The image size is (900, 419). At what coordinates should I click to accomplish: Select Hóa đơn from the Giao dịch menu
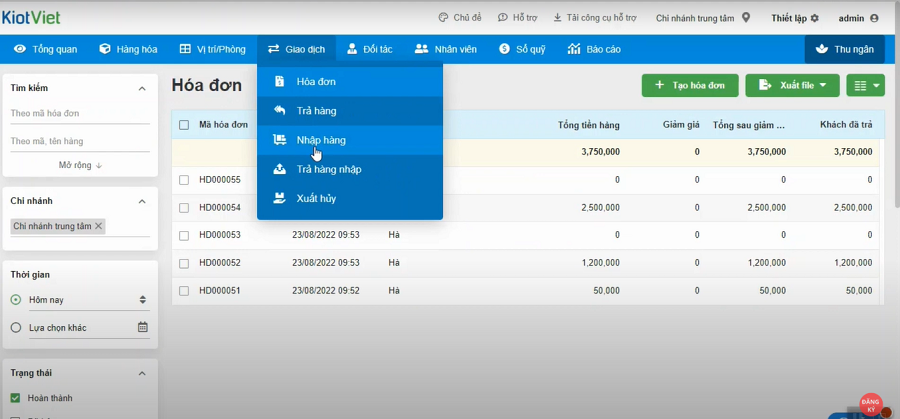click(350, 82)
